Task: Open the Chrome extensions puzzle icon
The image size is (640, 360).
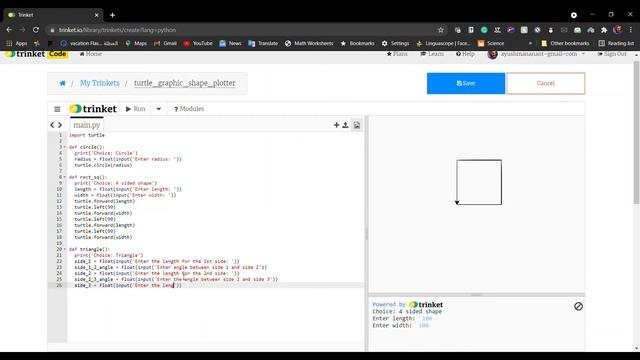Action: coord(604,30)
